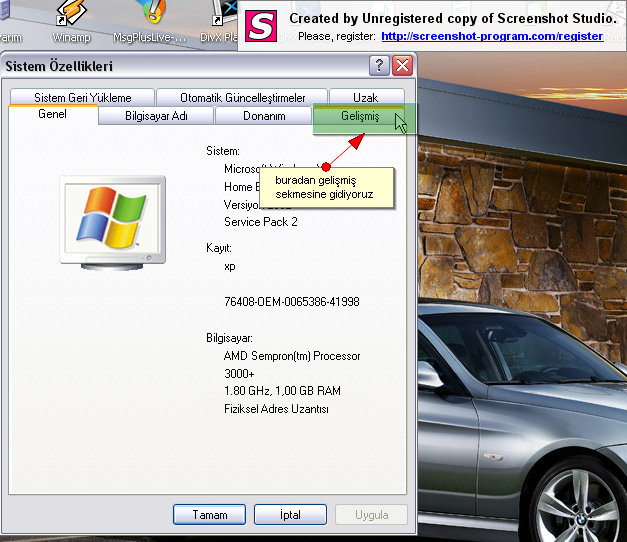Click the İptal button
Screen dimensions: 627x542
(290, 515)
